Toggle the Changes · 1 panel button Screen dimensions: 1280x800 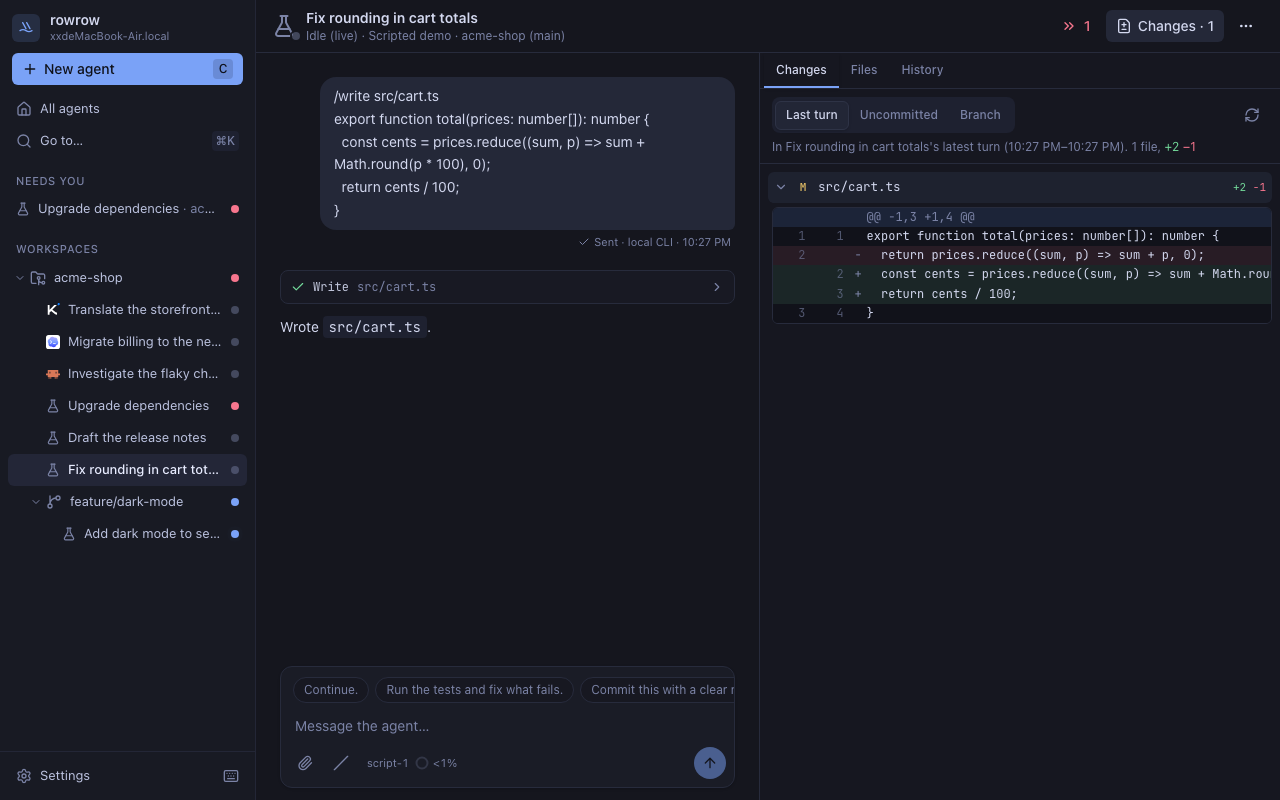[1165, 26]
